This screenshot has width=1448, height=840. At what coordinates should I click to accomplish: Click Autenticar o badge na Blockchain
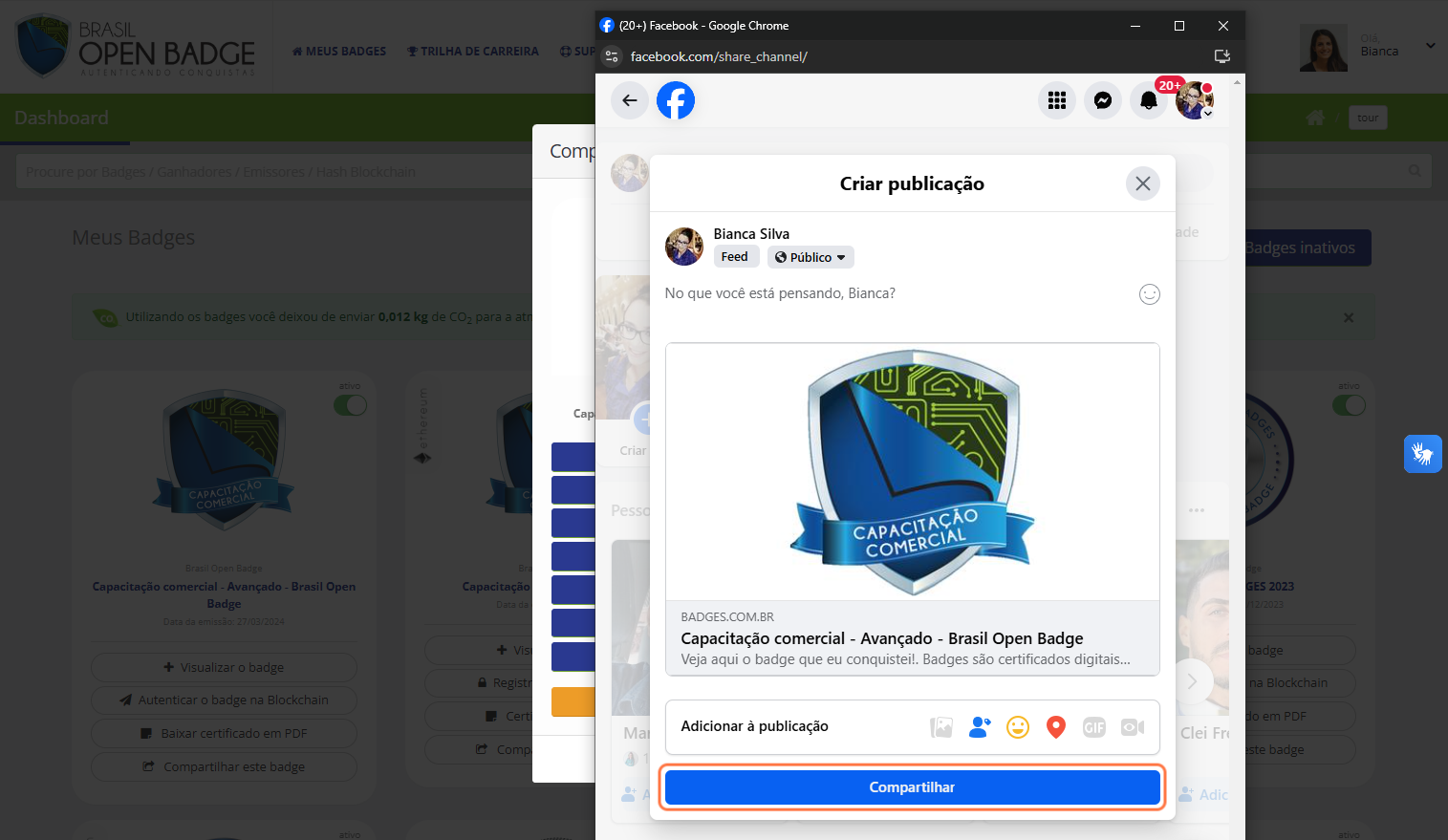click(x=224, y=700)
